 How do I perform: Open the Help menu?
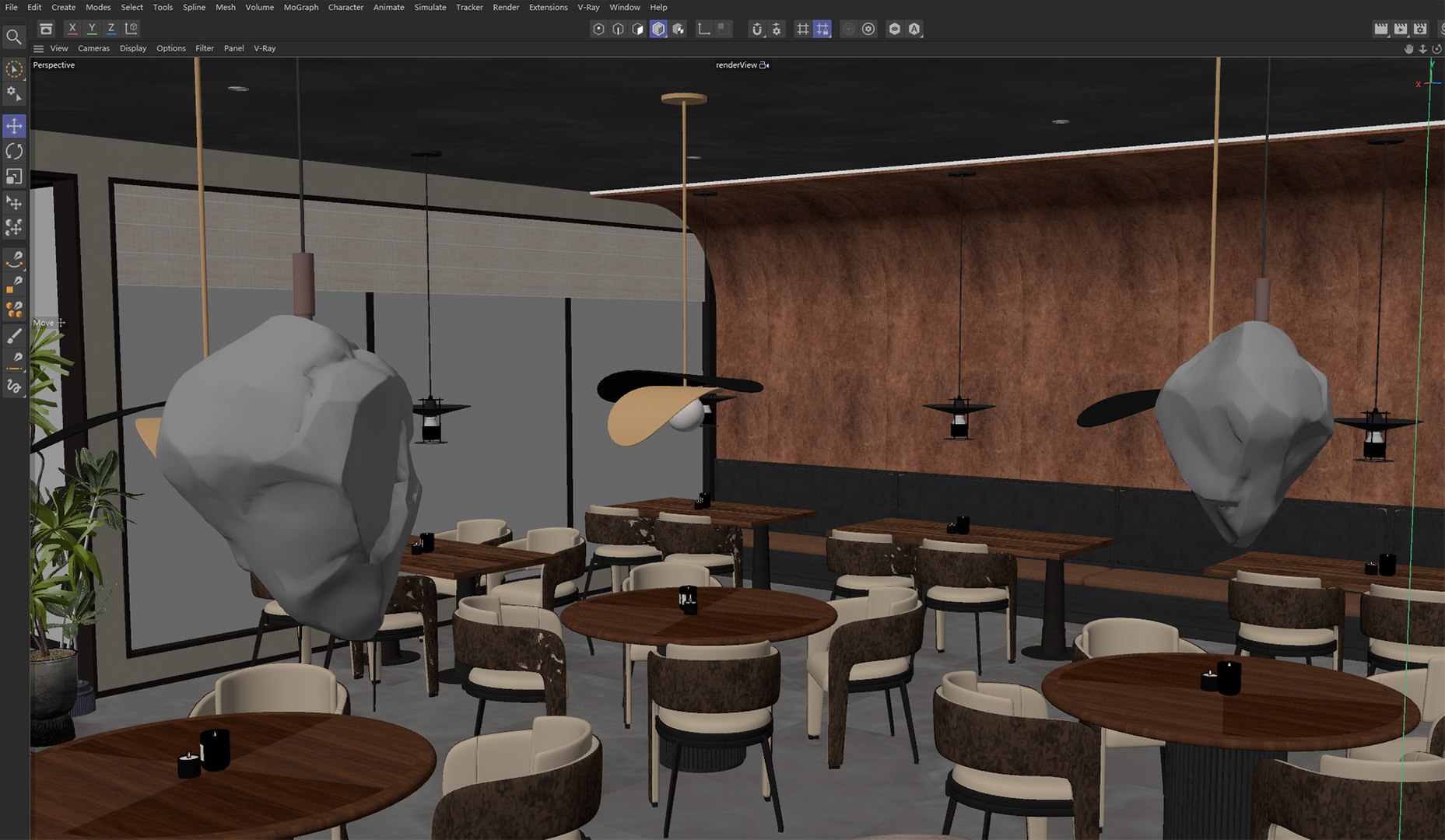(658, 7)
